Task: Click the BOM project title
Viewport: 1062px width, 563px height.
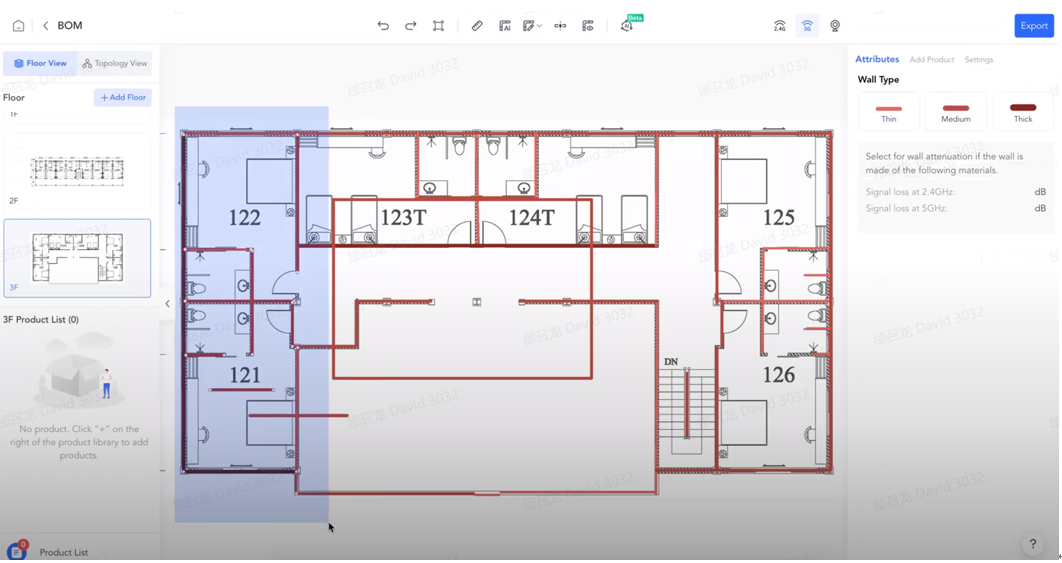Action: 70,26
